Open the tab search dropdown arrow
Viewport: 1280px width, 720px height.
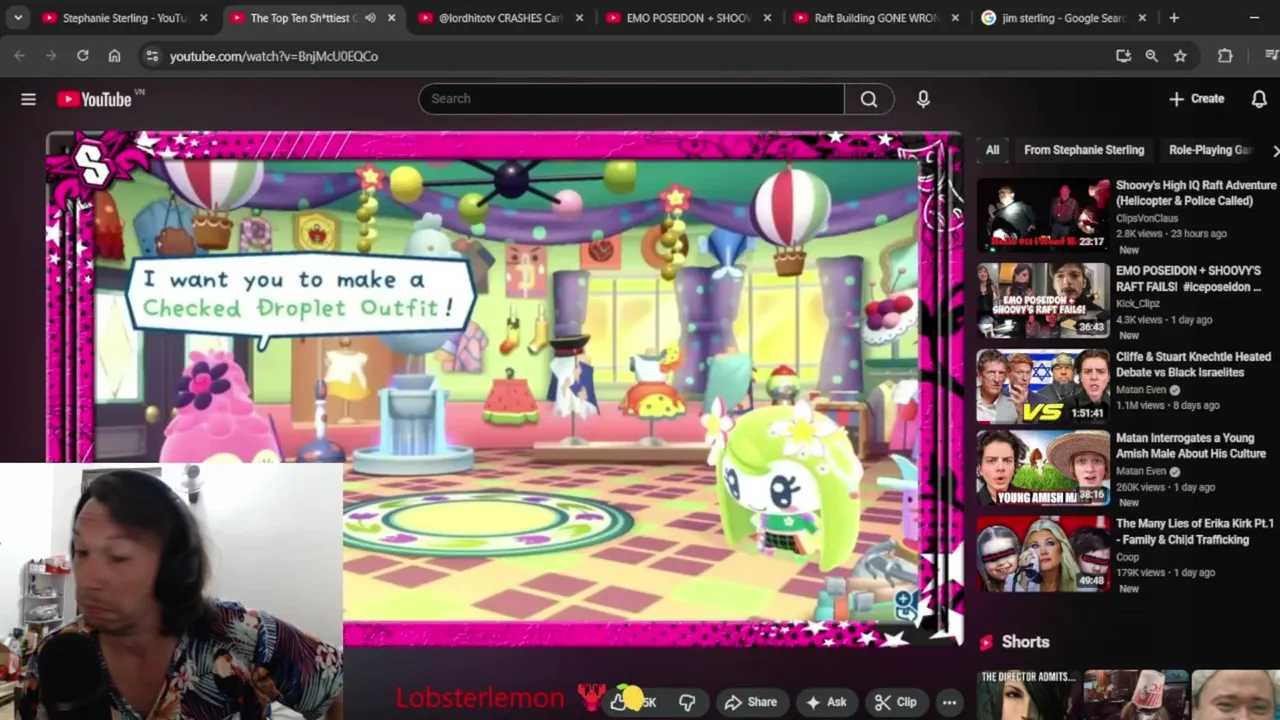[x=17, y=18]
